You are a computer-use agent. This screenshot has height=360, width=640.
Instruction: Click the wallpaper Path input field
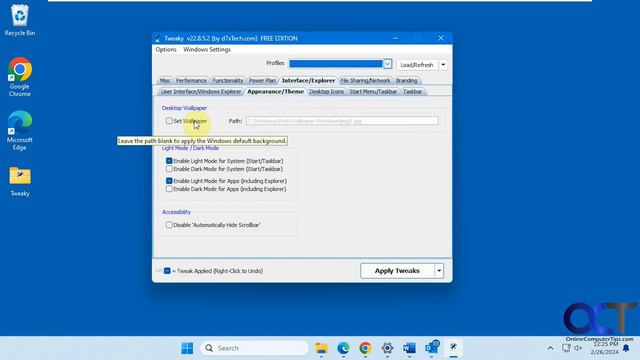[342, 121]
